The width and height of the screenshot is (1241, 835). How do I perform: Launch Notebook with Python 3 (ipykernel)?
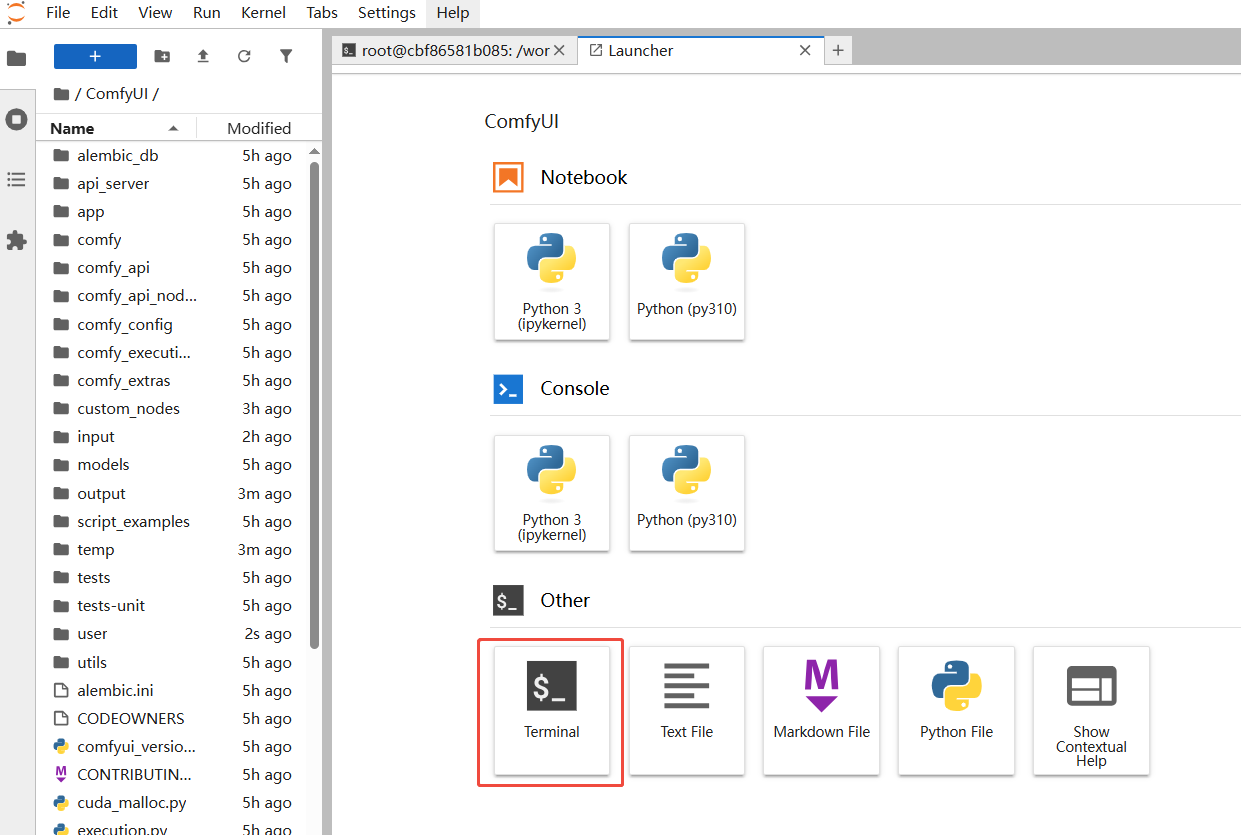(552, 281)
